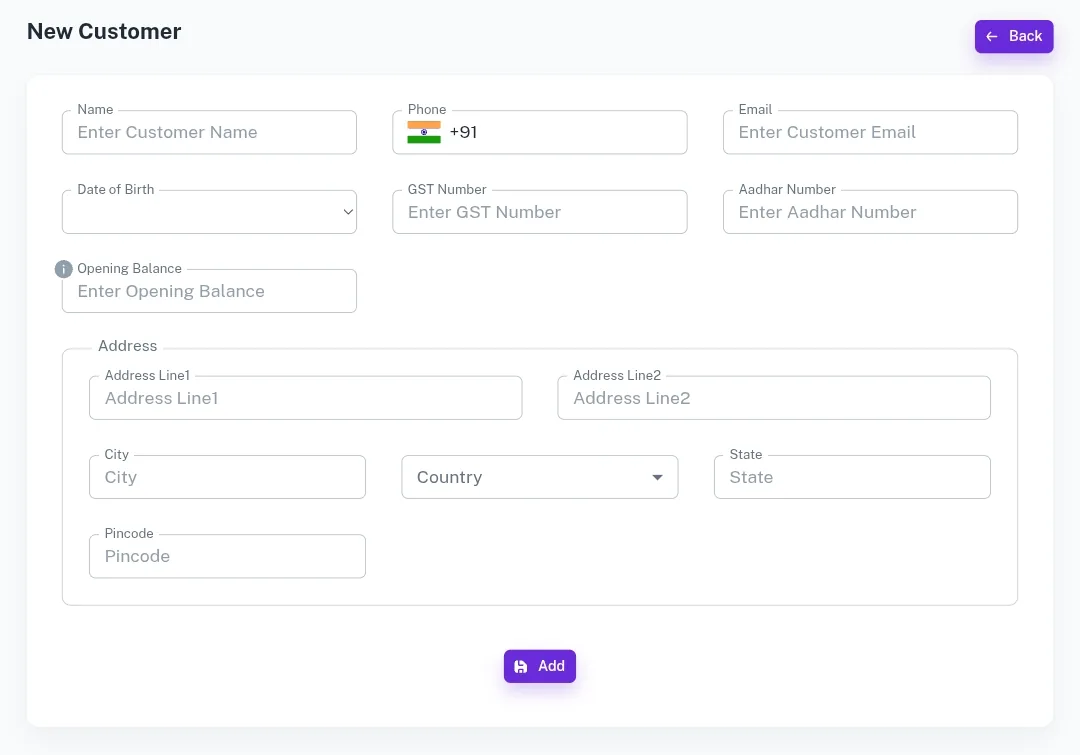Screen dimensions: 1080x755
Task: Open the Country dropdown
Action: click(x=540, y=477)
